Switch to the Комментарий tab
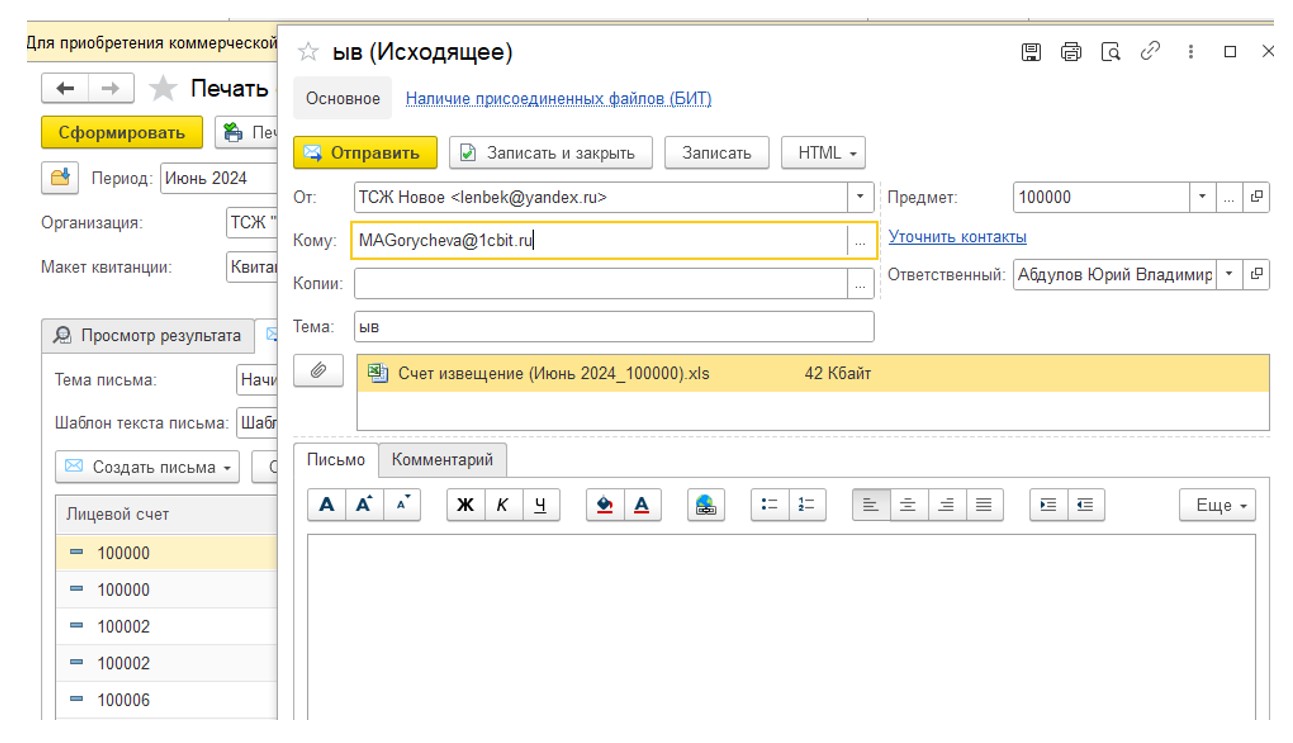The width and height of the screenshot is (1293, 743). [443, 460]
